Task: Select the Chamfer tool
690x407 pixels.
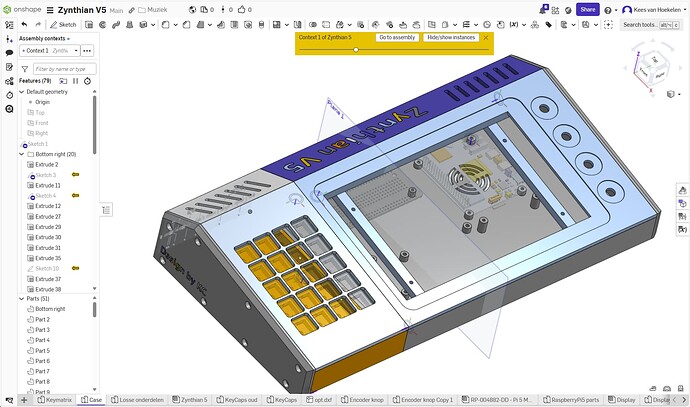Action: [x=187, y=25]
